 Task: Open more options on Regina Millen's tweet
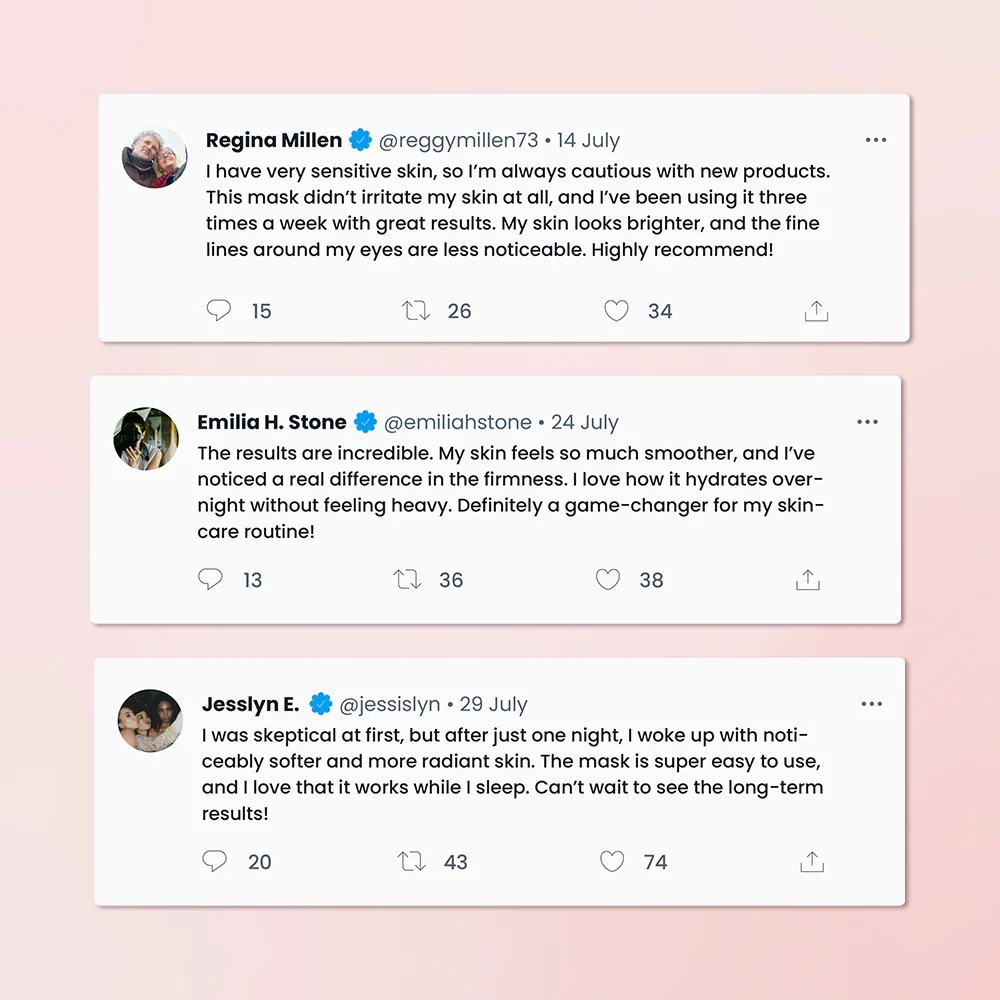click(876, 140)
